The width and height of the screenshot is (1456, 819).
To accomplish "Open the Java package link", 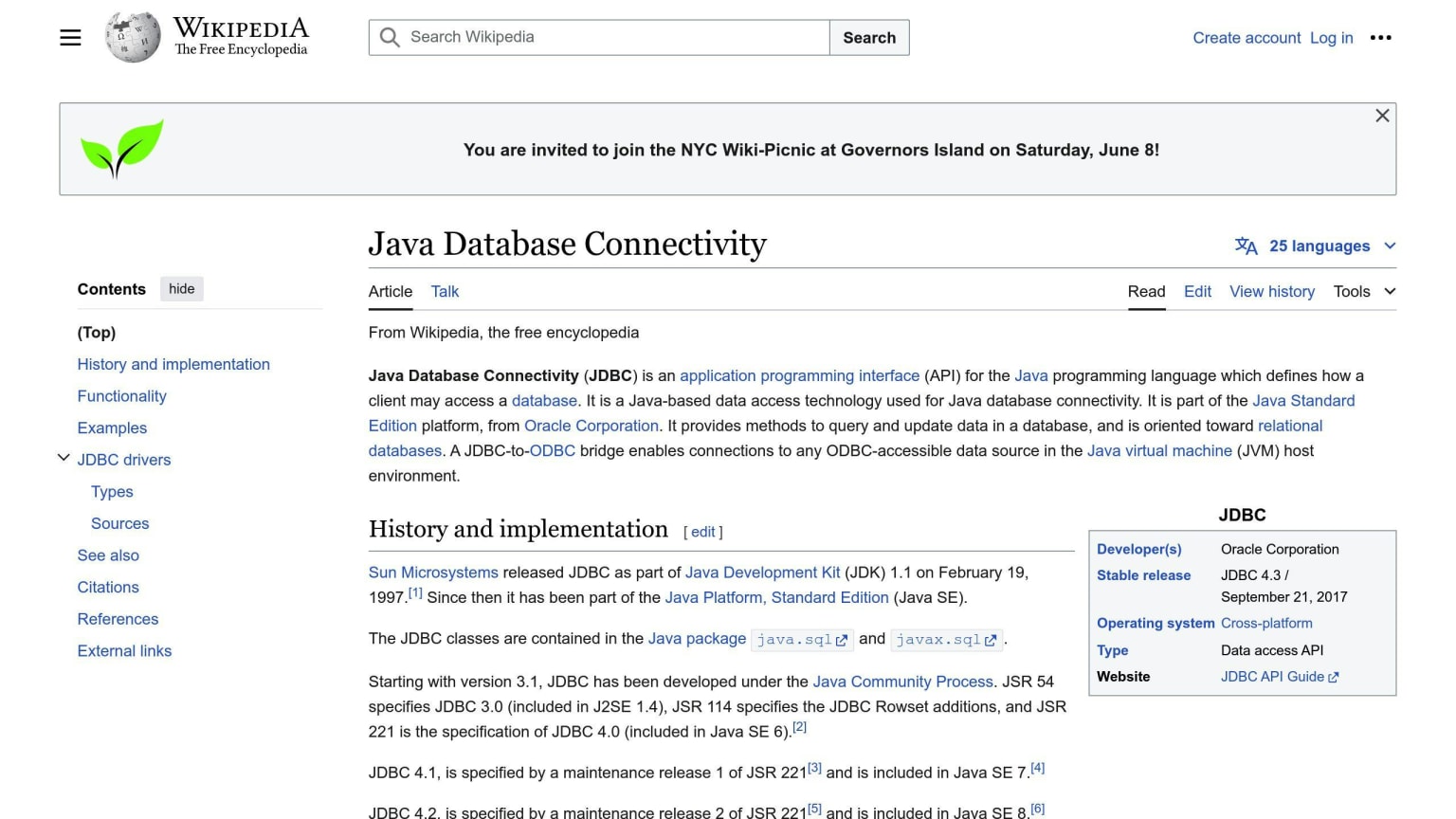I will coord(697,639).
